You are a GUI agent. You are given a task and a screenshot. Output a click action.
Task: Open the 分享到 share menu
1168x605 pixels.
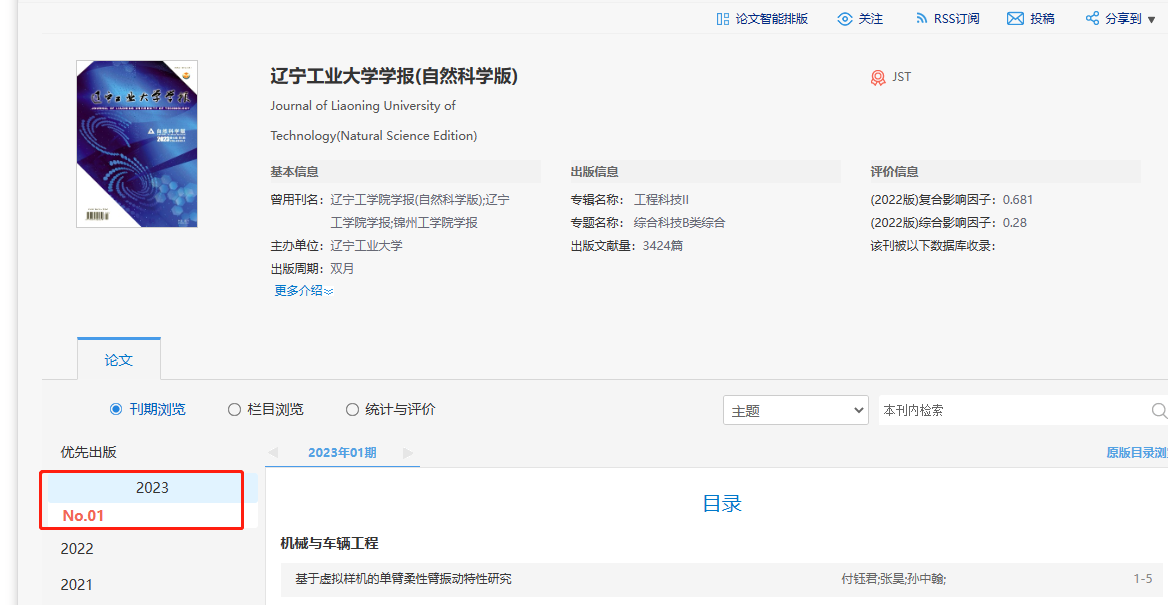[1120, 19]
